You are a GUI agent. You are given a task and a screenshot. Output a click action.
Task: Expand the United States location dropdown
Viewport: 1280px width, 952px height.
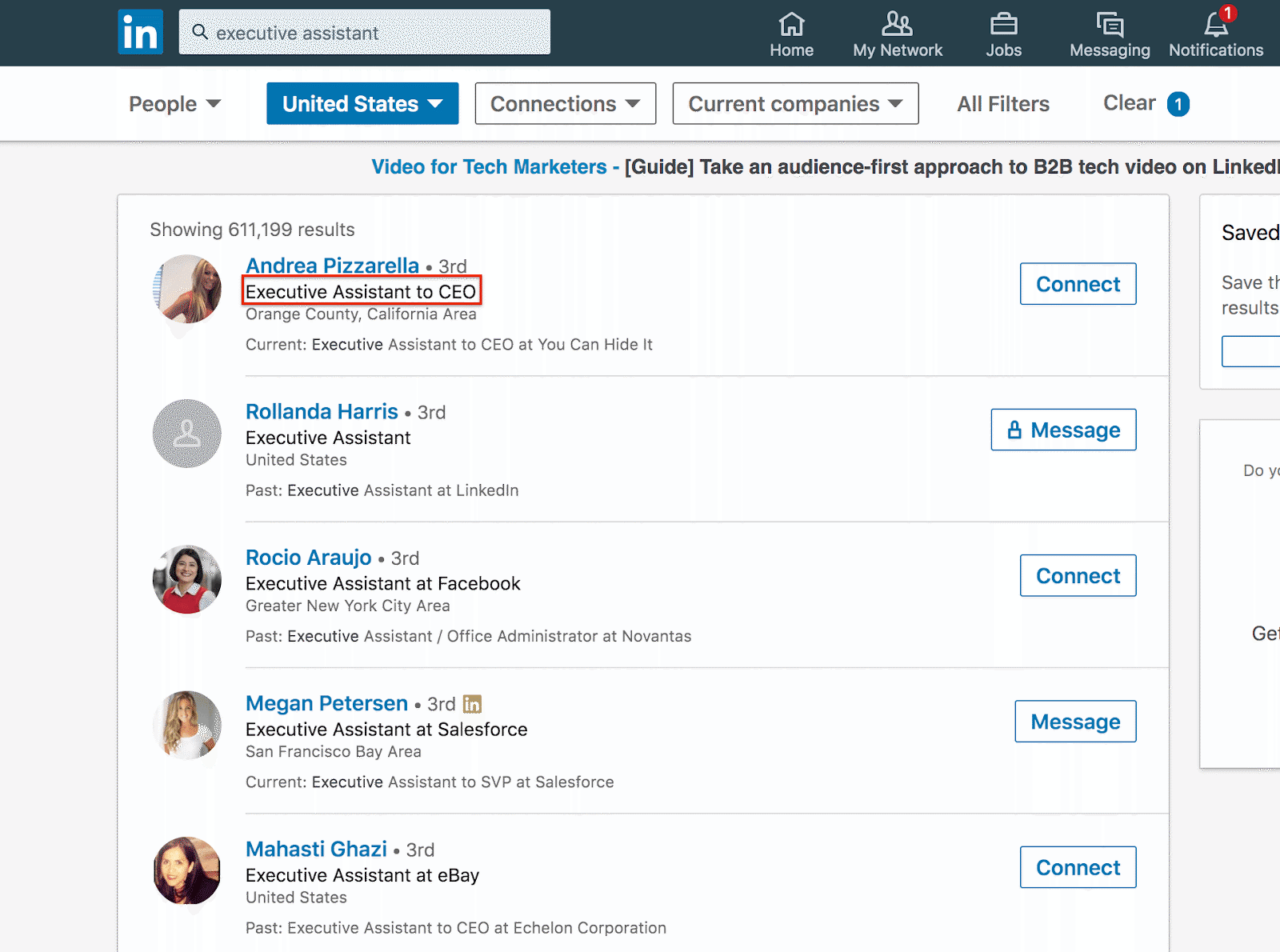pyautogui.click(x=362, y=103)
